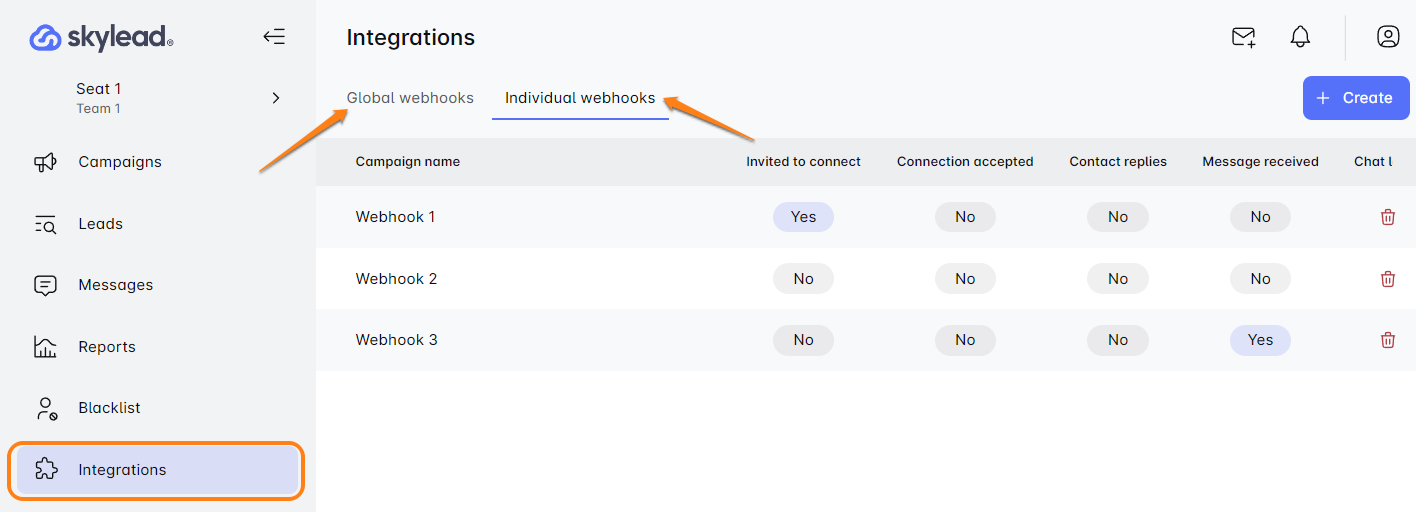Select the Individual webhooks tab
1416x512 pixels.
click(x=580, y=98)
